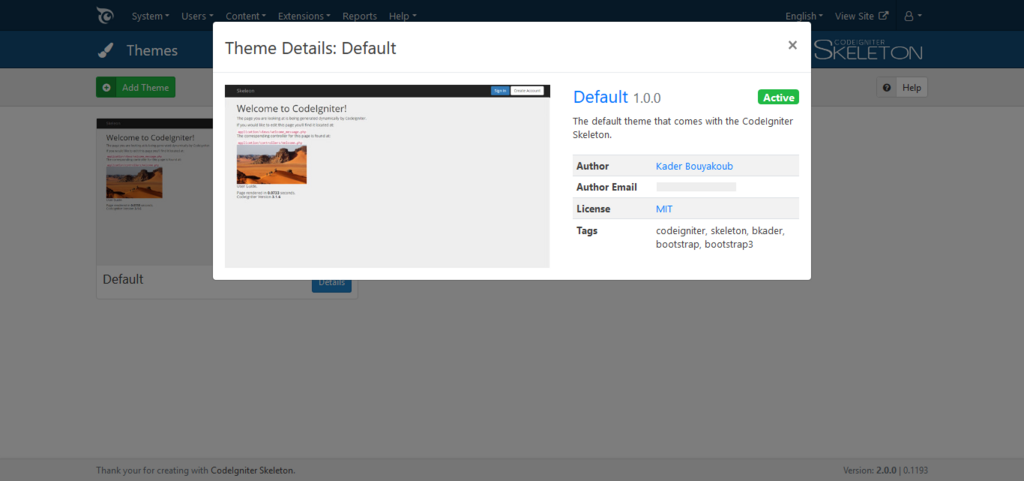The width and height of the screenshot is (1024, 481).
Task: Open the user account icon menu
Action: (912, 16)
